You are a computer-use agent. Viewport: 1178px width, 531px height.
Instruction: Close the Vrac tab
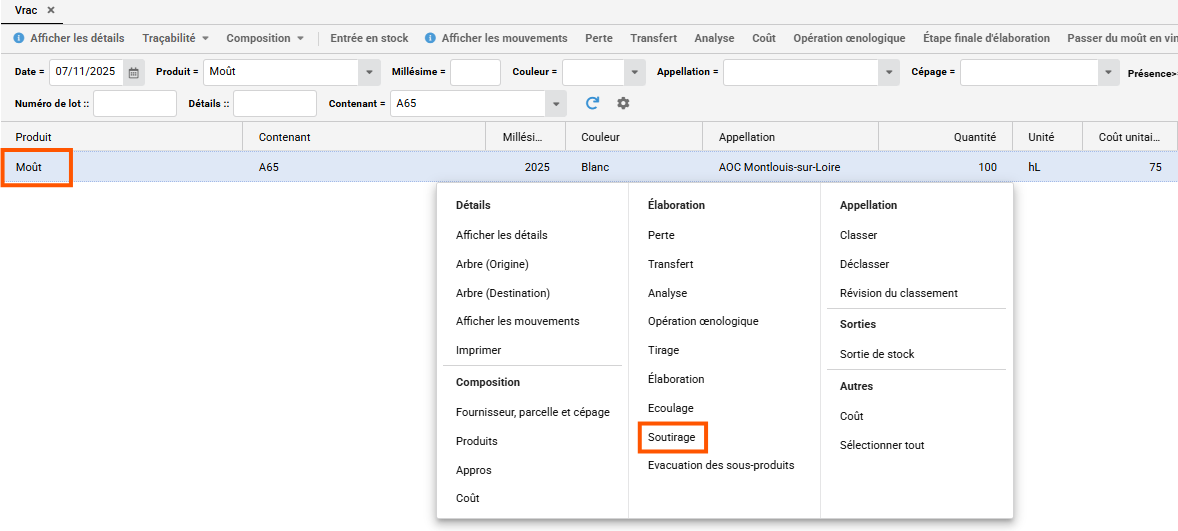51,11
